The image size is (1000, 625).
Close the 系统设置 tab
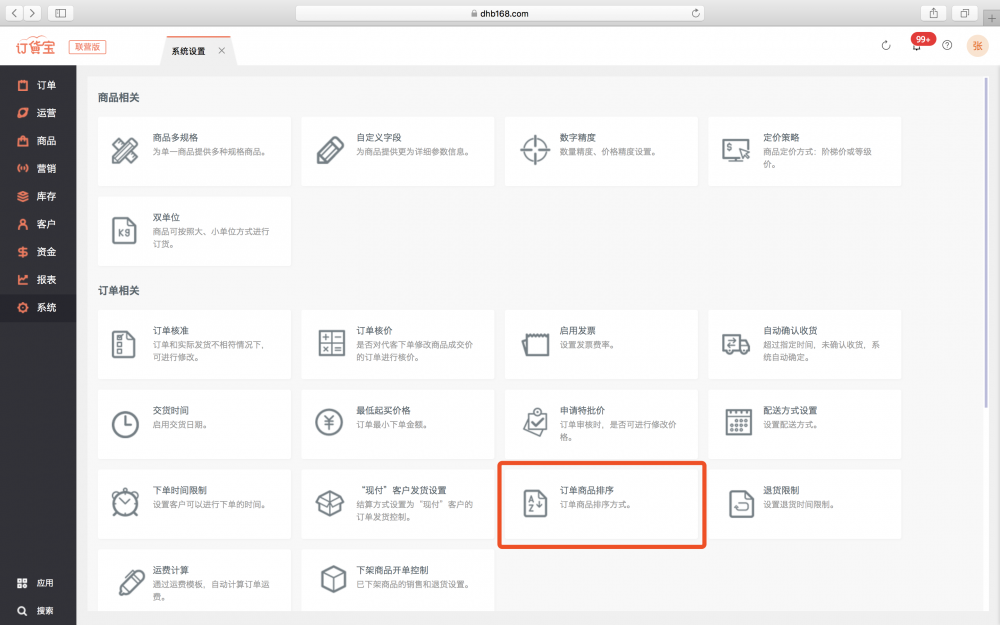pos(222,51)
